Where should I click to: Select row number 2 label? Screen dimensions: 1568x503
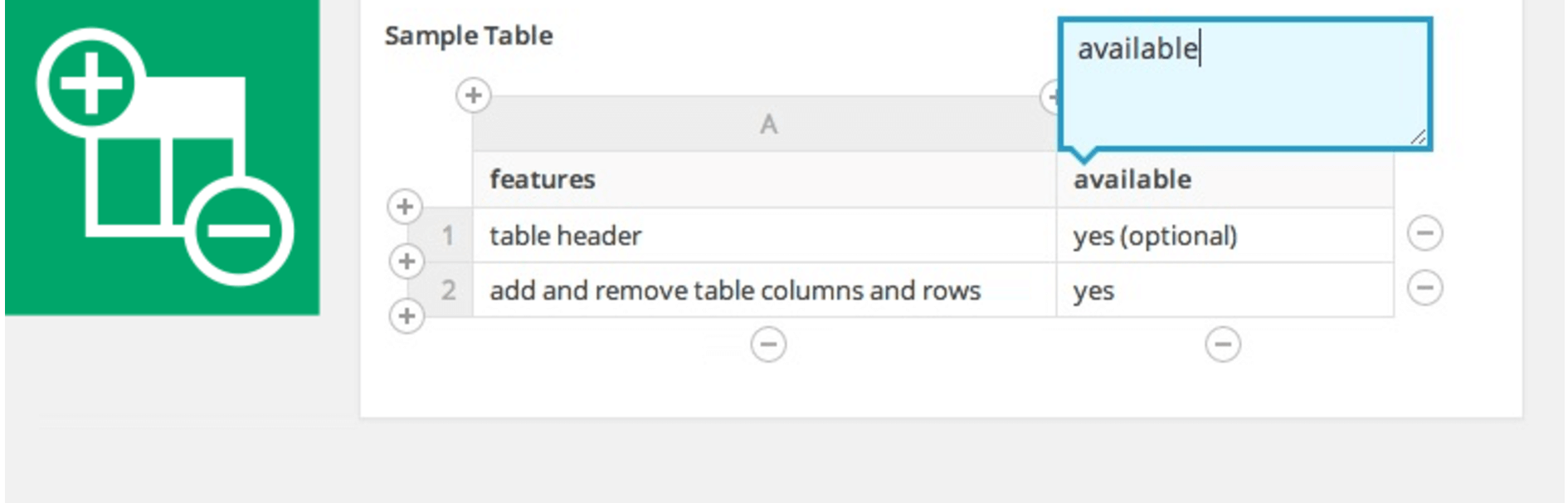coord(448,291)
